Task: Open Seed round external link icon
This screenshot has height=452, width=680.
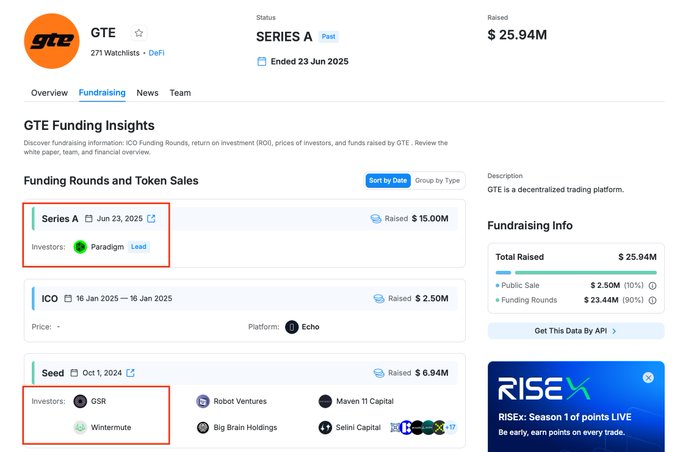Action: [x=130, y=373]
